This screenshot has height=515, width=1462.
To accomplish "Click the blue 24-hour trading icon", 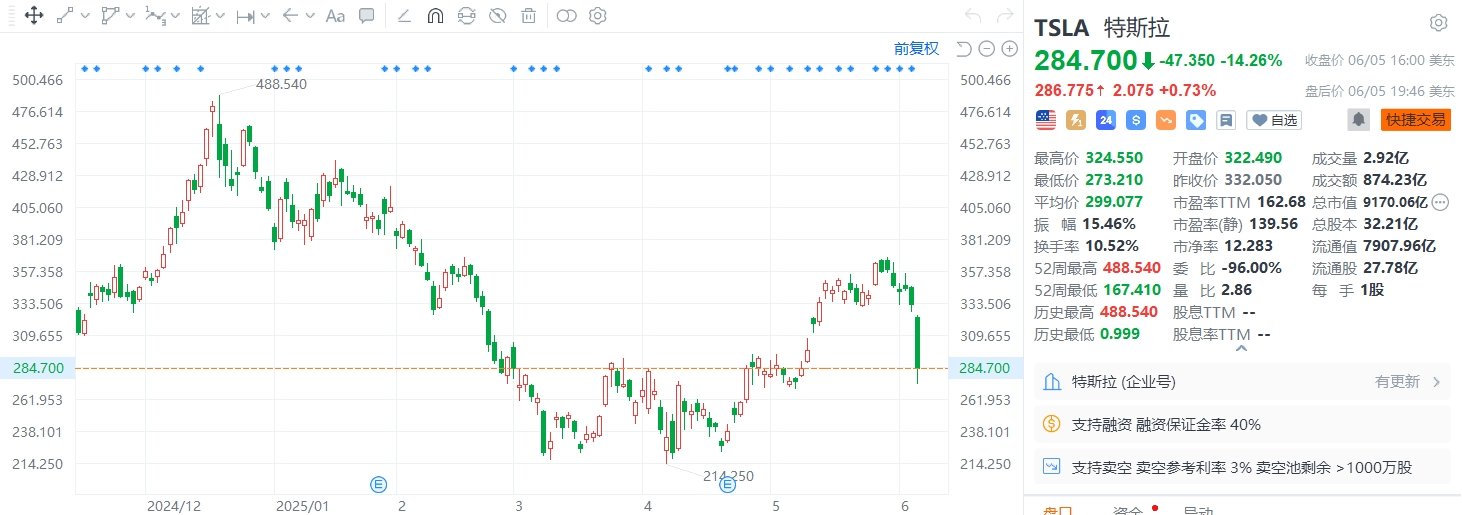I will 1105,120.
